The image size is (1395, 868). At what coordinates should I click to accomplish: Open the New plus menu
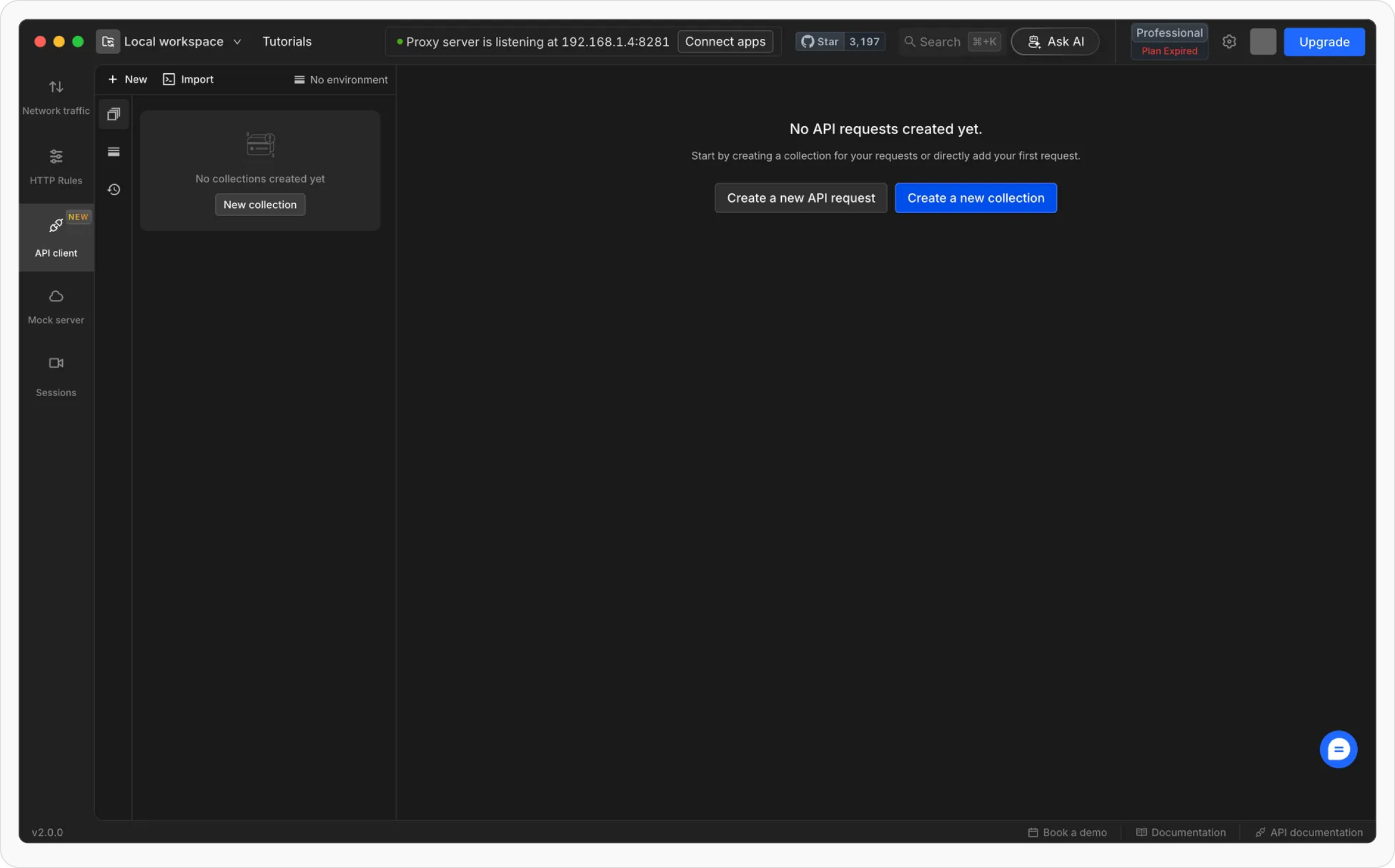point(128,80)
